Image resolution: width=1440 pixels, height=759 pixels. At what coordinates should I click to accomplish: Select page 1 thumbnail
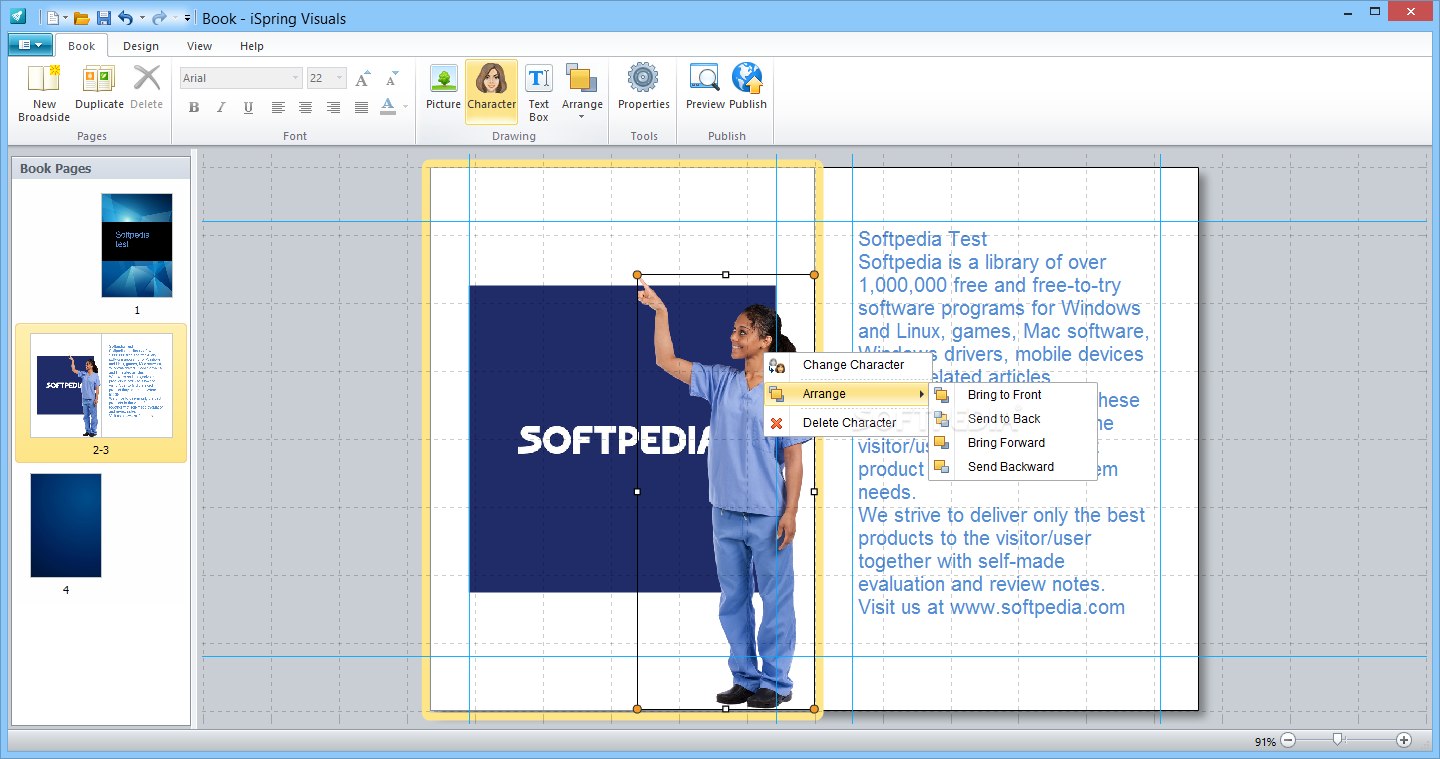click(137, 245)
